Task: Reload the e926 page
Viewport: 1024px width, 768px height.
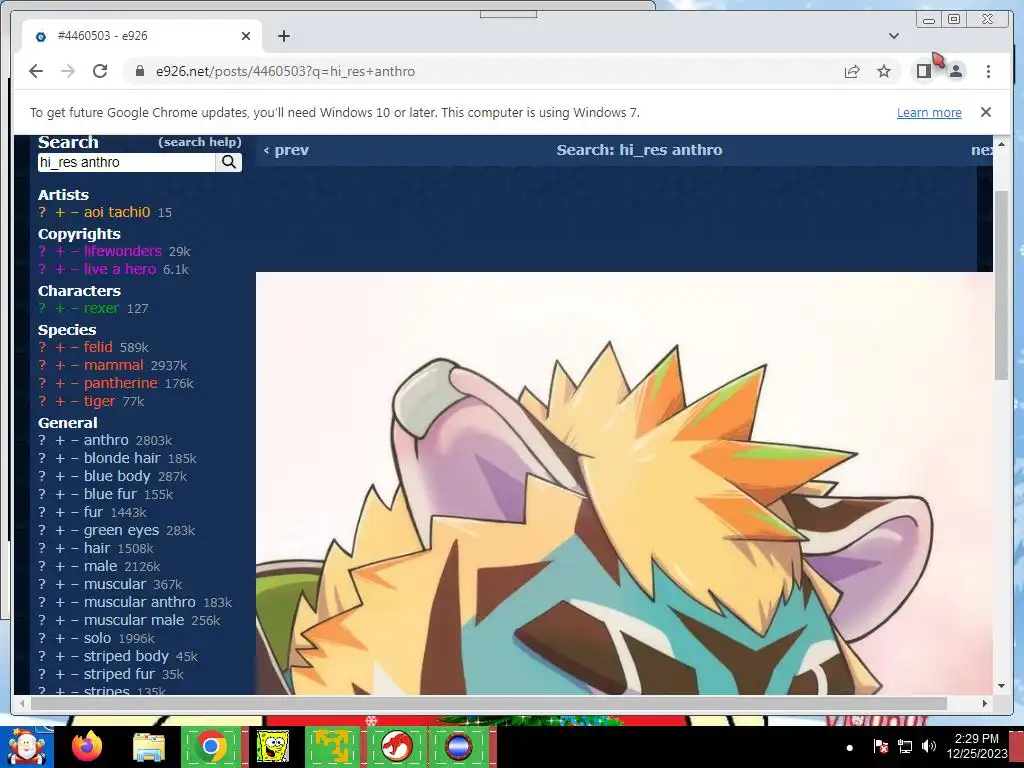Action: [100, 71]
